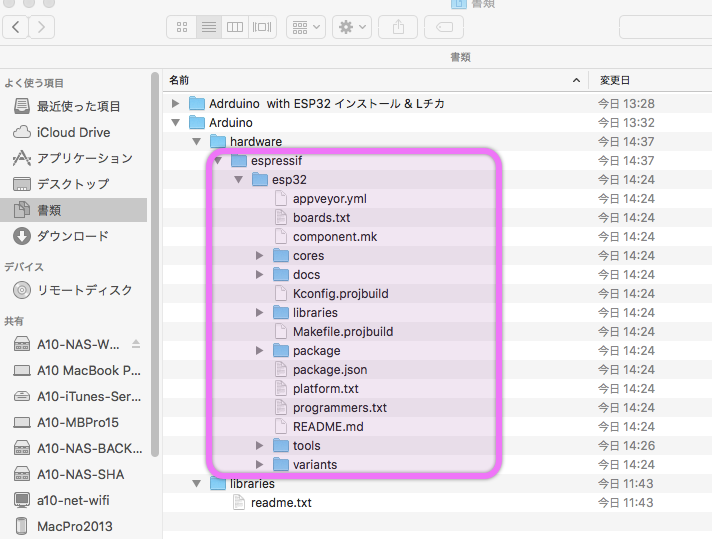This screenshot has width=712, height=539.
Task: Collapse the esp32 folder triangle
Action: 238,180
